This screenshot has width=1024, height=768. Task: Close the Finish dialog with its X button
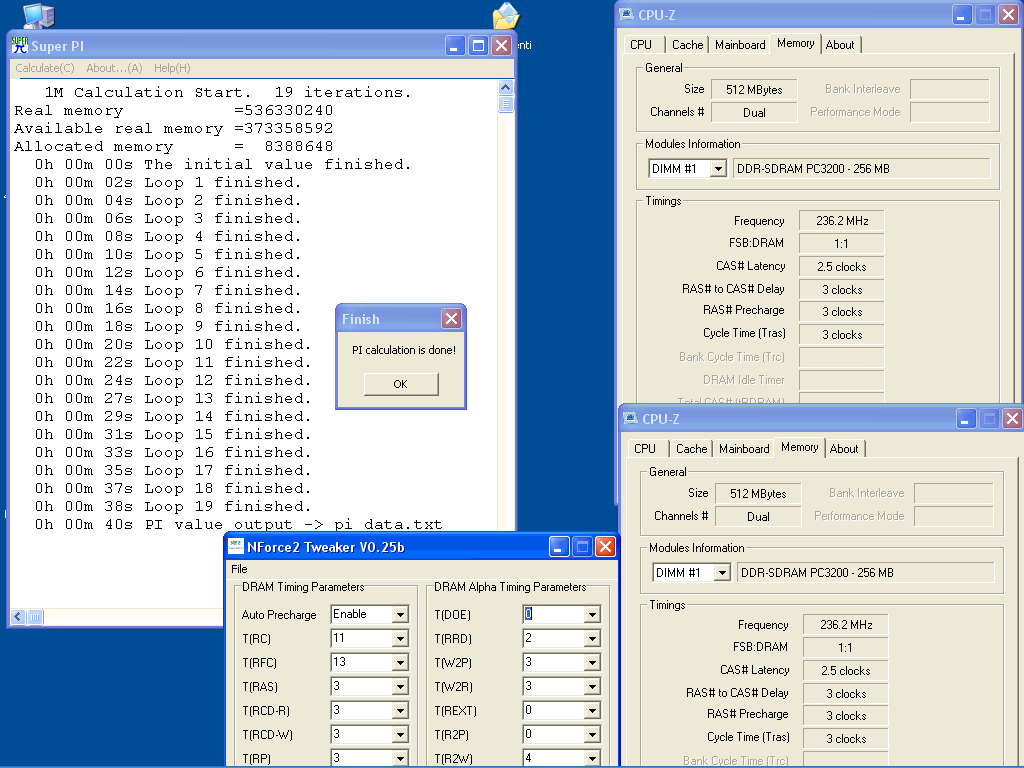pos(451,319)
